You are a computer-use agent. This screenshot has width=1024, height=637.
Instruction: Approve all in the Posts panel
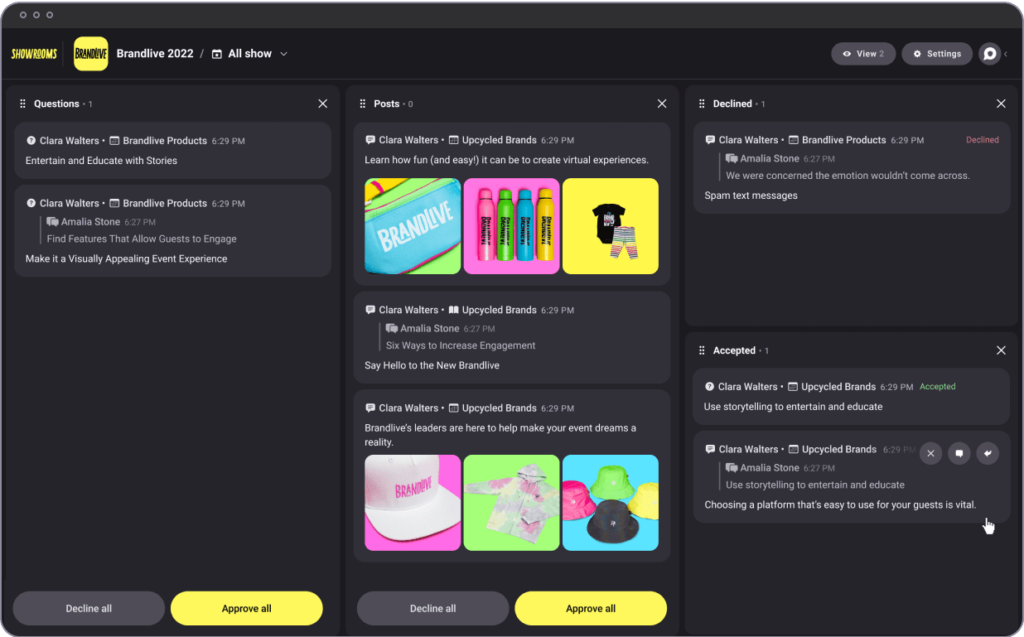click(590, 608)
